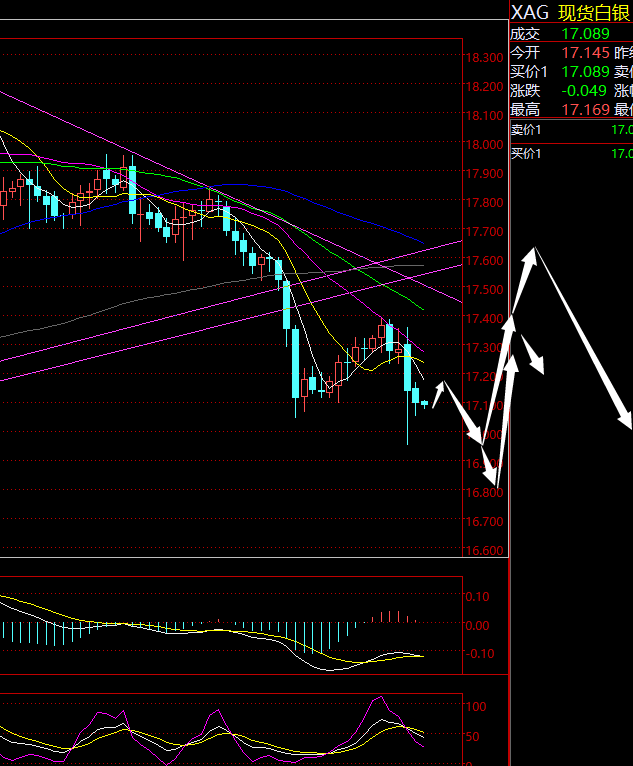Click the 今开 opening price 17.145
Image resolution: width=633 pixels, height=766 pixels.
point(586,53)
